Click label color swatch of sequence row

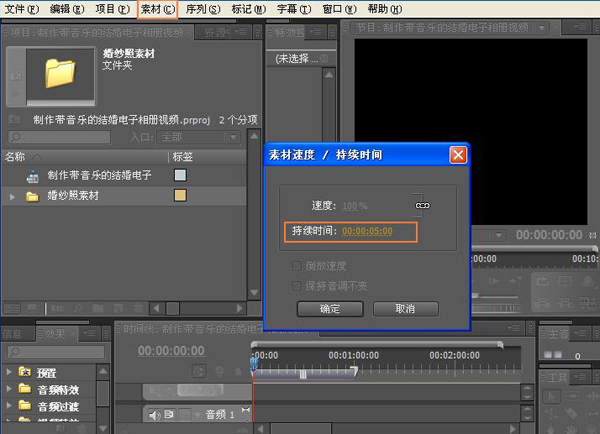point(180,175)
